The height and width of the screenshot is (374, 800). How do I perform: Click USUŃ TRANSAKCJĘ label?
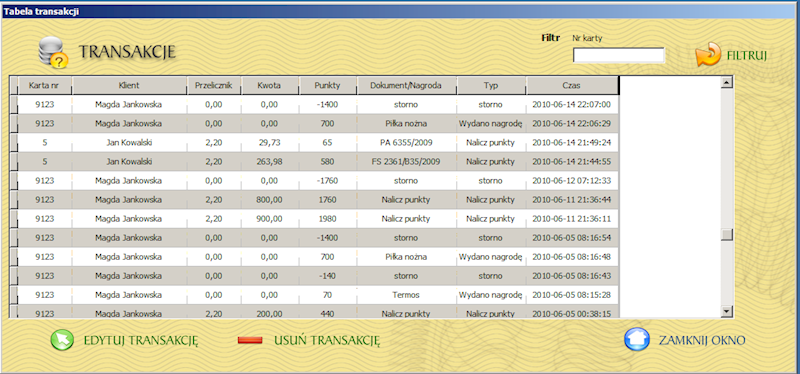pyautogui.click(x=327, y=340)
